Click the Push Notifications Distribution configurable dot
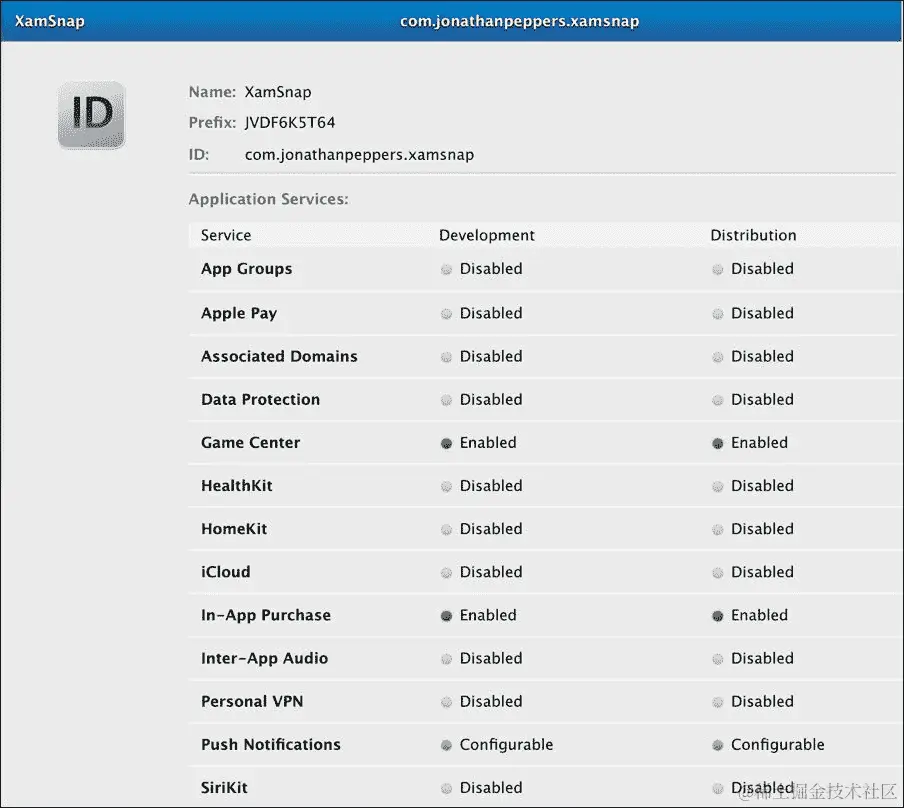This screenshot has height=808, width=904. [x=717, y=745]
